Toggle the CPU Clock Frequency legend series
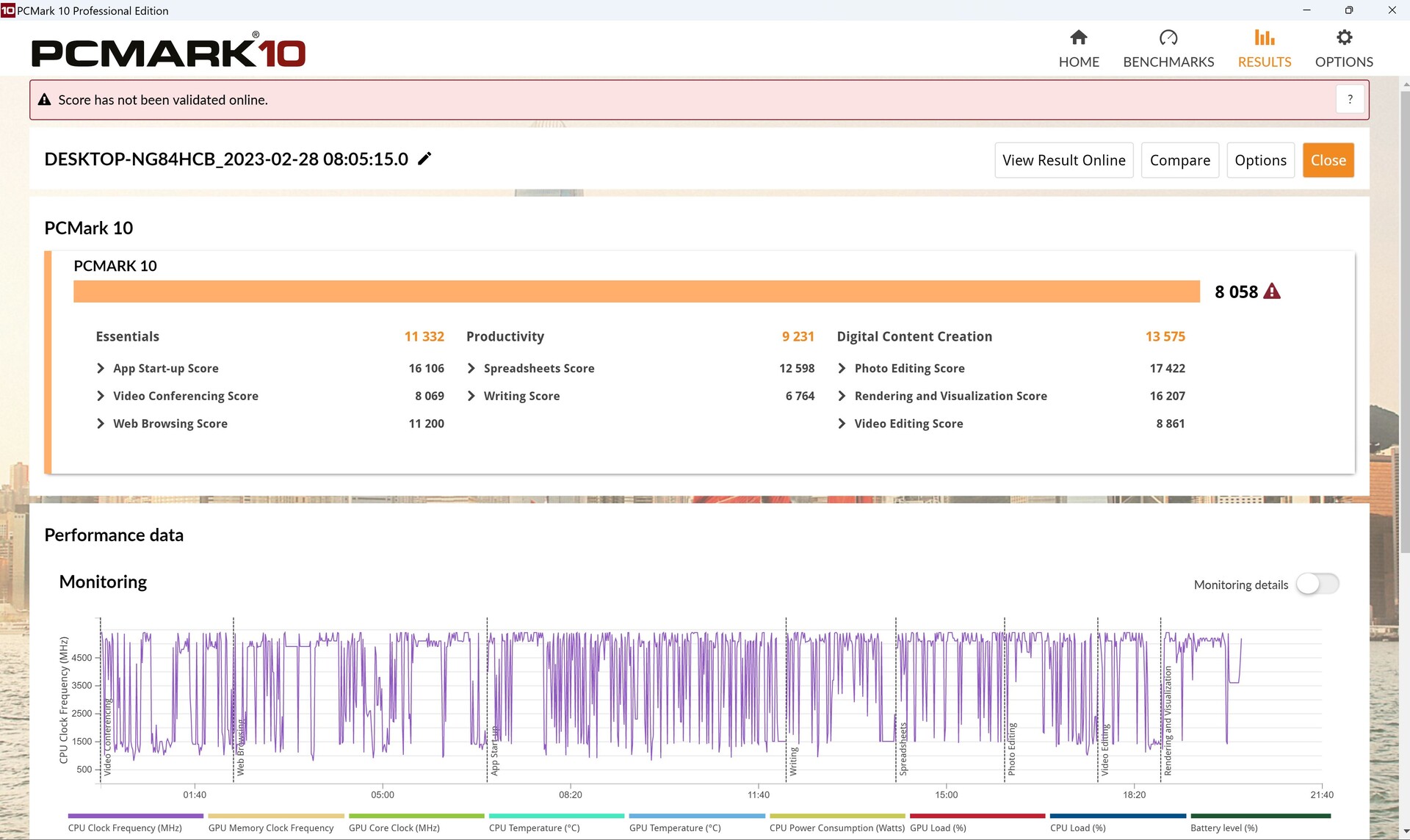The image size is (1410, 840). 125,828
